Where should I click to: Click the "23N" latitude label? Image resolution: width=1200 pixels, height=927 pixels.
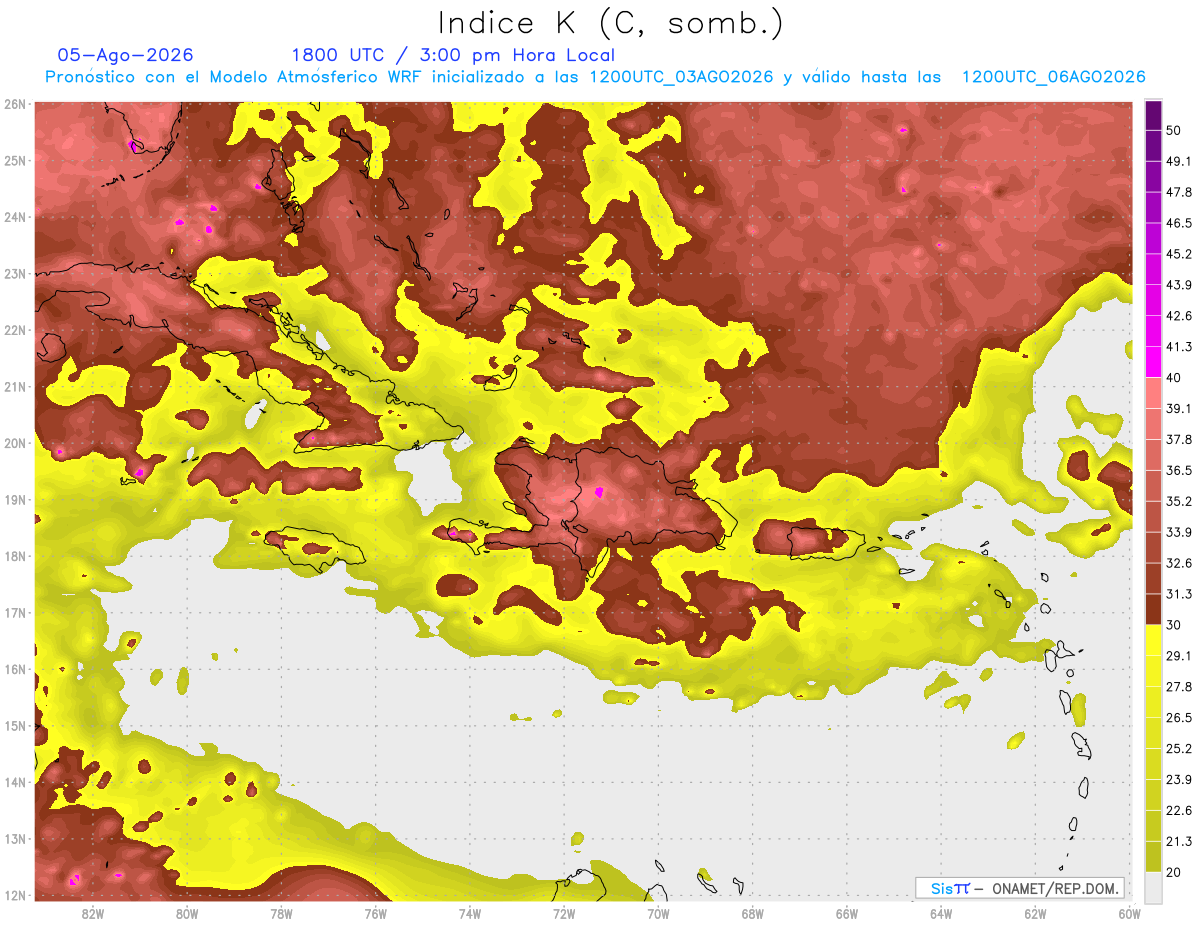pos(15,274)
